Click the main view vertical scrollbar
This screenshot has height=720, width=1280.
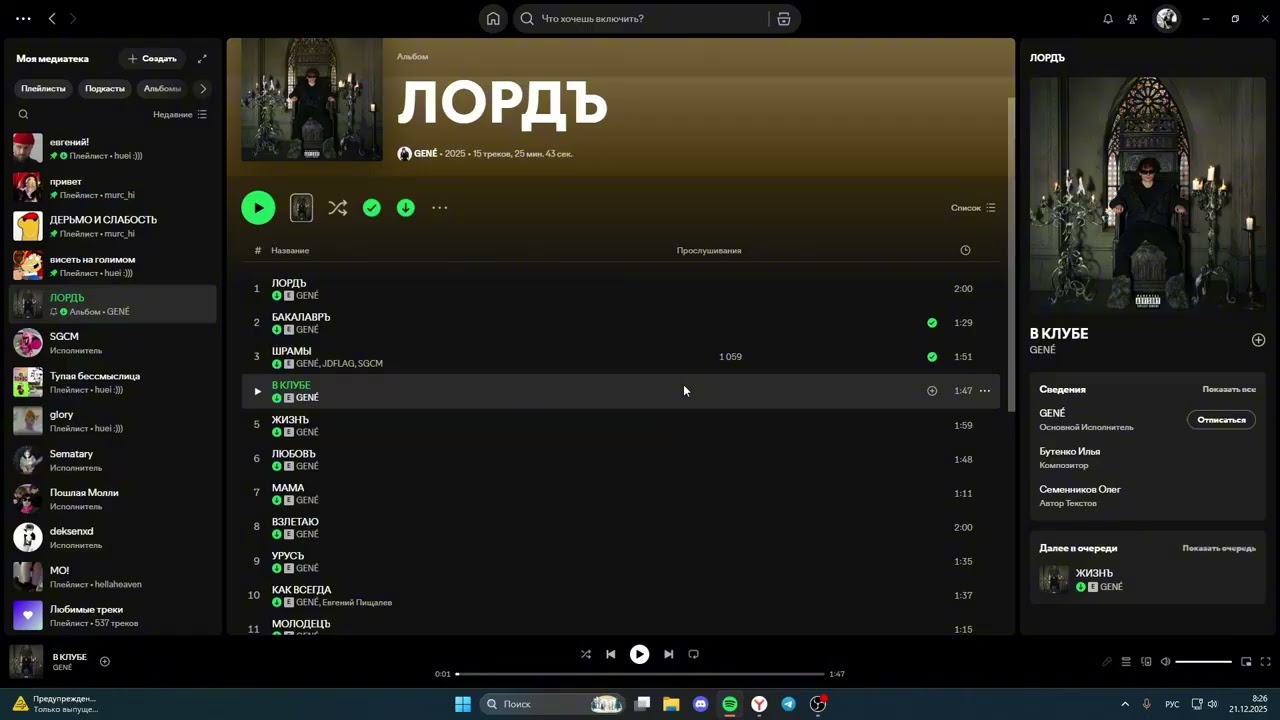click(x=1011, y=253)
